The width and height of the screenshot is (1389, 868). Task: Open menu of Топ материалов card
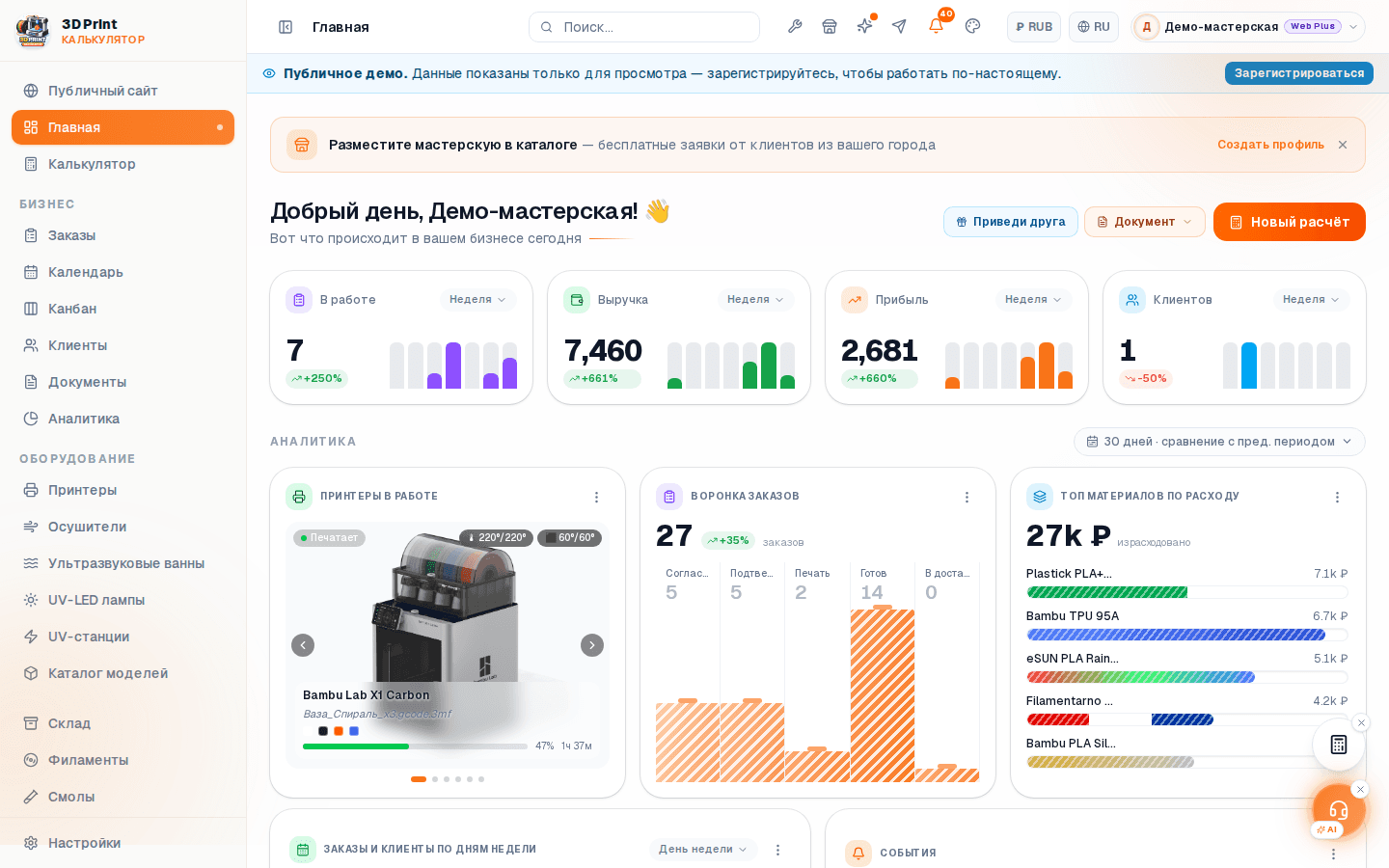(x=1337, y=497)
